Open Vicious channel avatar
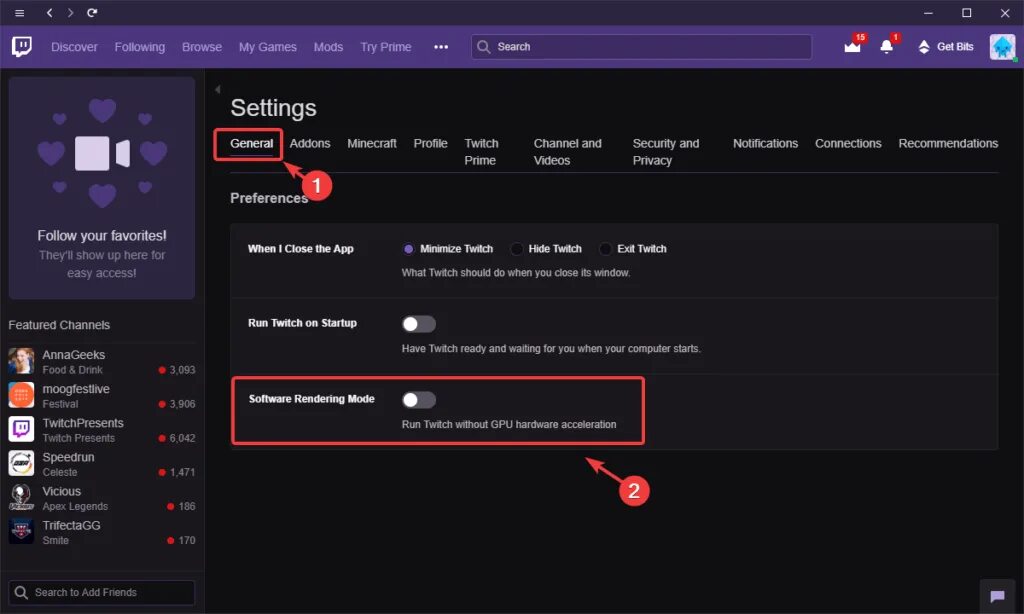1024x614 pixels. (21, 497)
